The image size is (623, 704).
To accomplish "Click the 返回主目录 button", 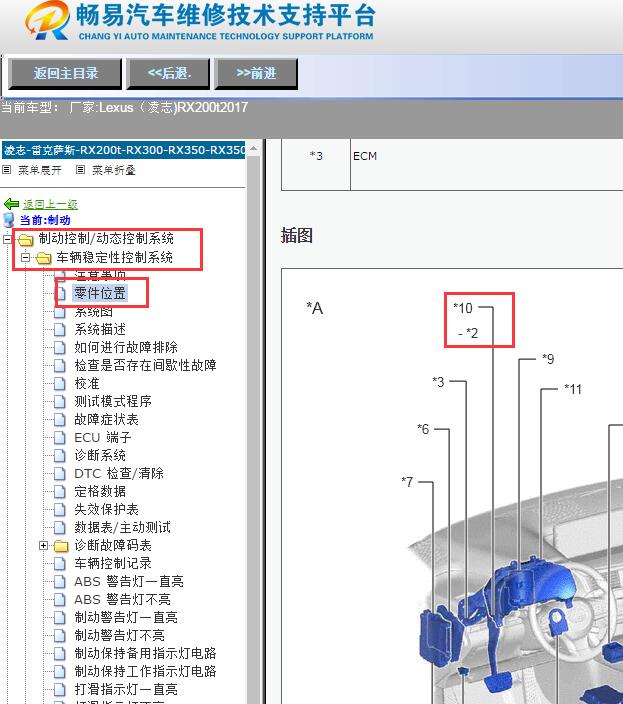I will pyautogui.click(x=65, y=74).
